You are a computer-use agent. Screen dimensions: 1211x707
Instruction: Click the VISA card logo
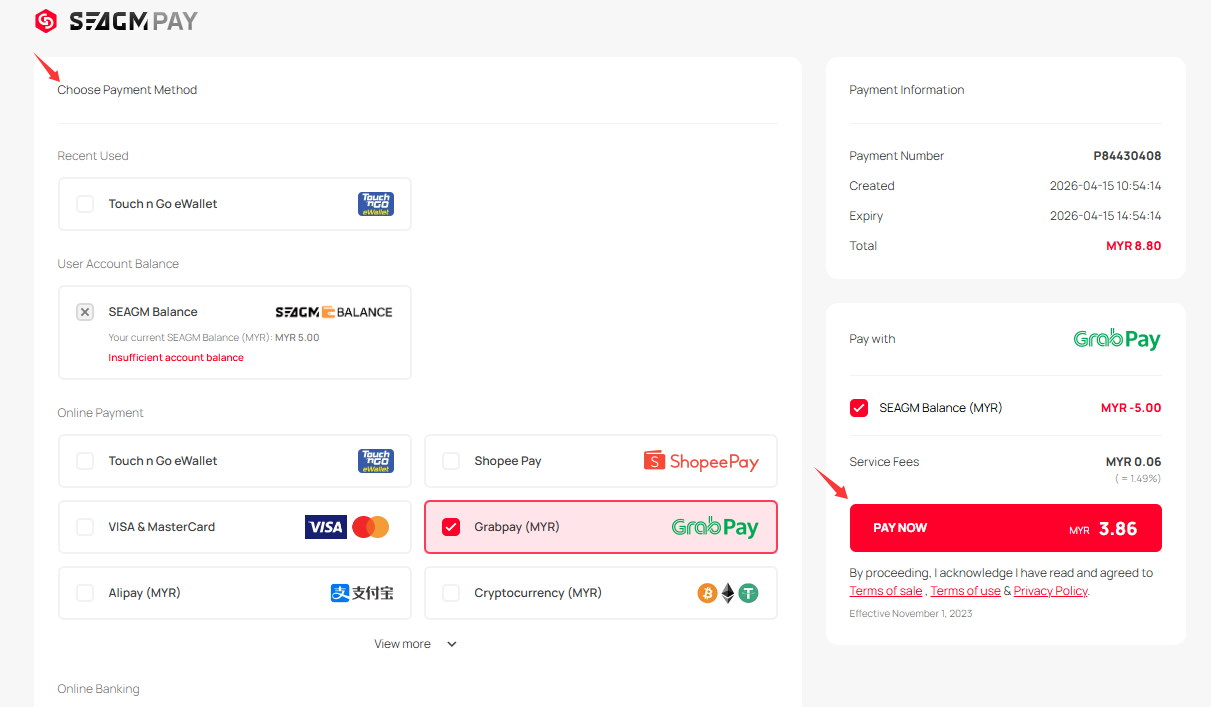point(325,527)
